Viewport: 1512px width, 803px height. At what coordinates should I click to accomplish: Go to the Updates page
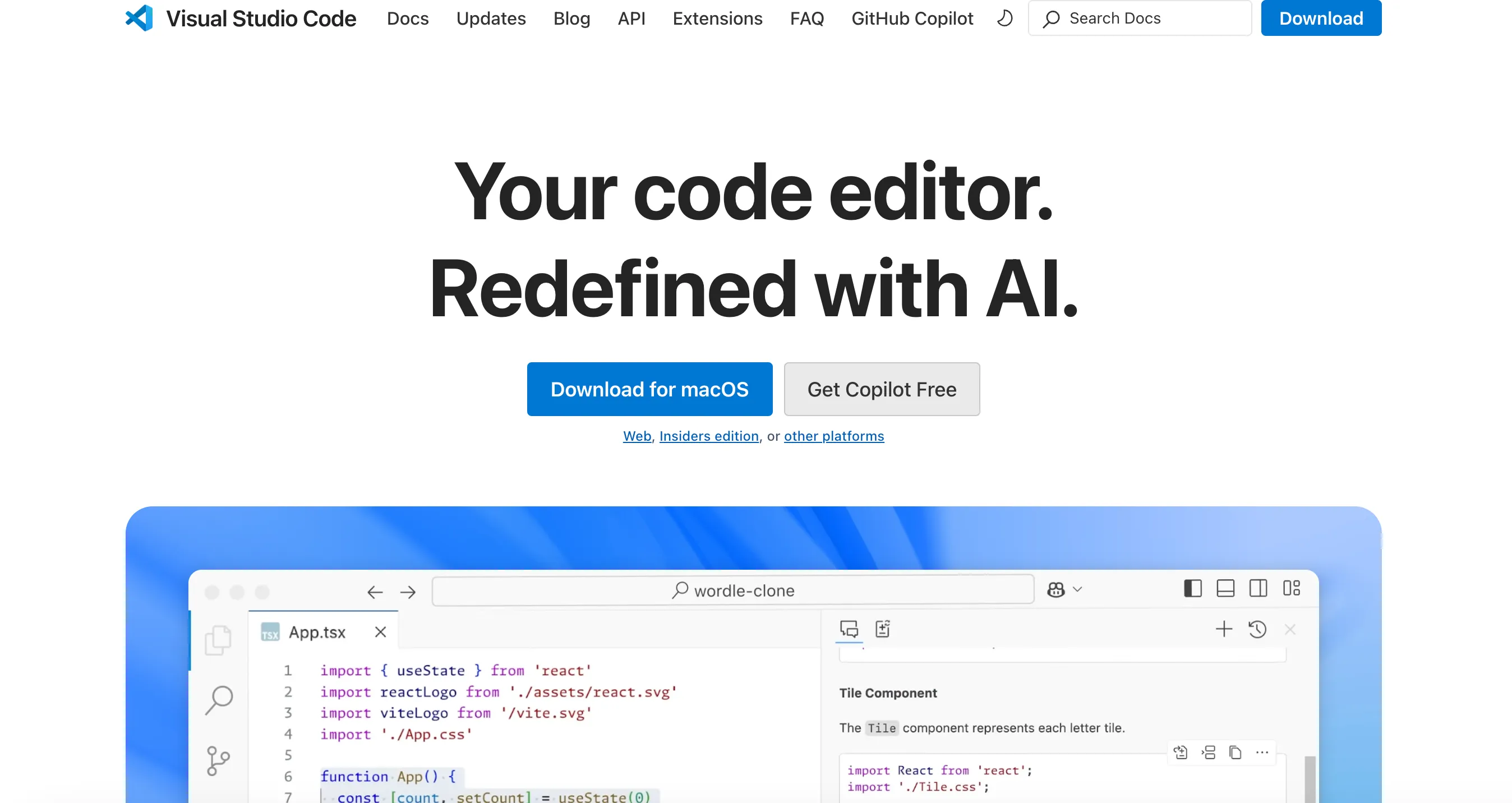(x=491, y=18)
